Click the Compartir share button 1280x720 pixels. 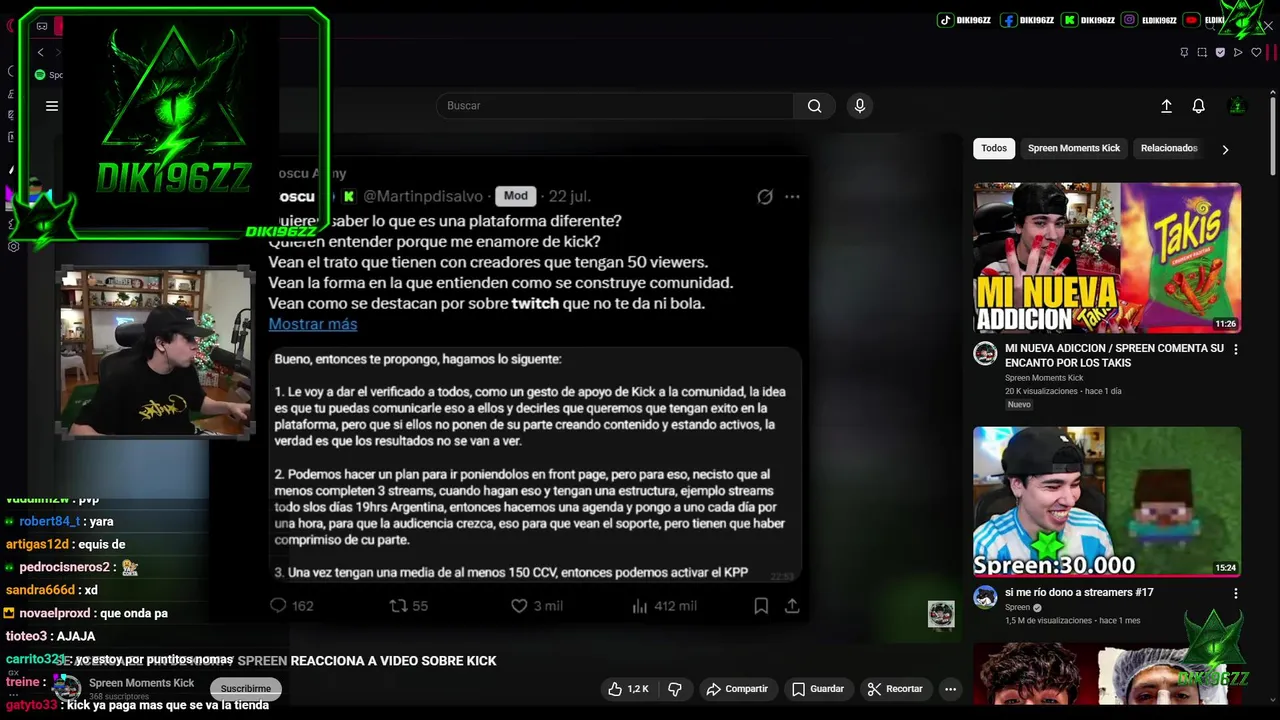pyautogui.click(x=737, y=689)
